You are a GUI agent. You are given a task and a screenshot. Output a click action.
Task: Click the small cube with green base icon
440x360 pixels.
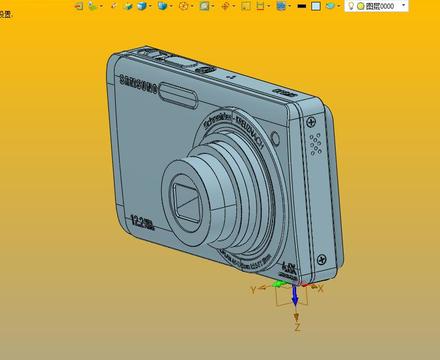click(128, 6)
